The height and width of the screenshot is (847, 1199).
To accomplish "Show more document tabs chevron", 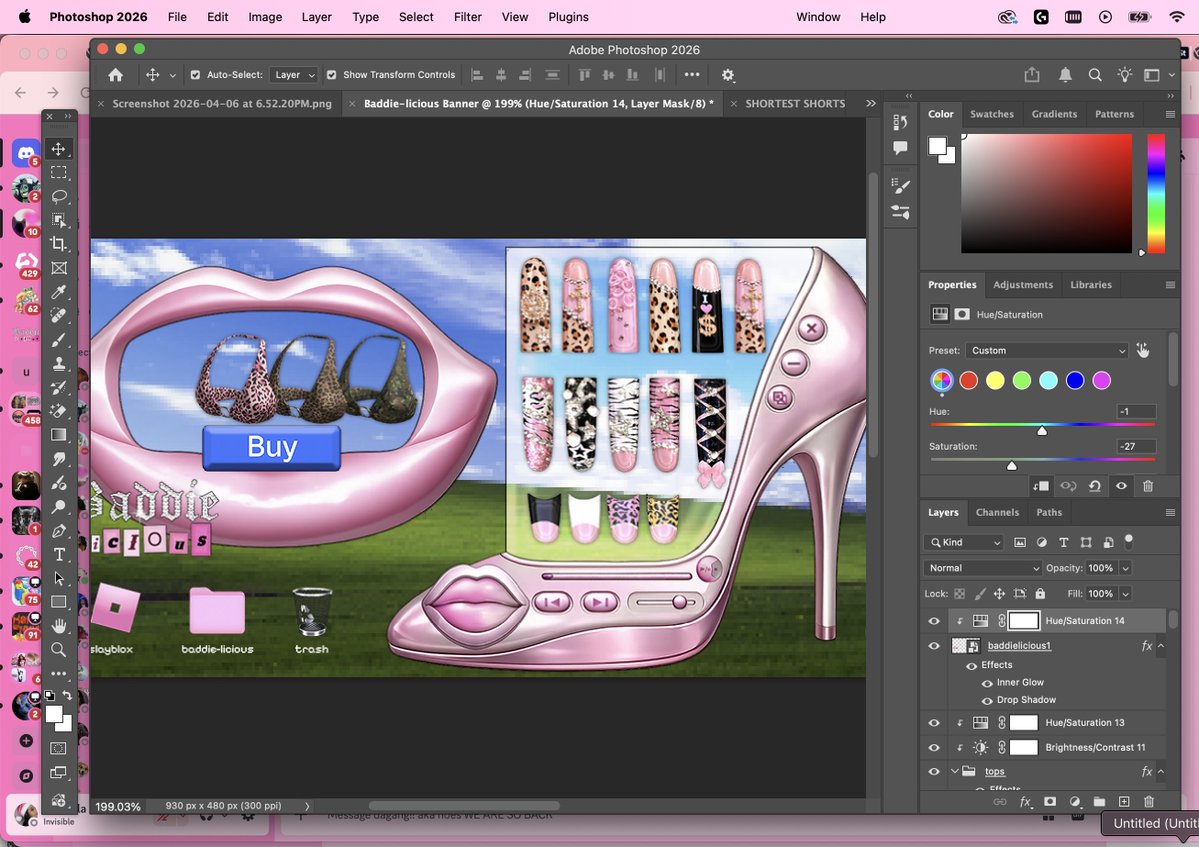I will tap(870, 103).
